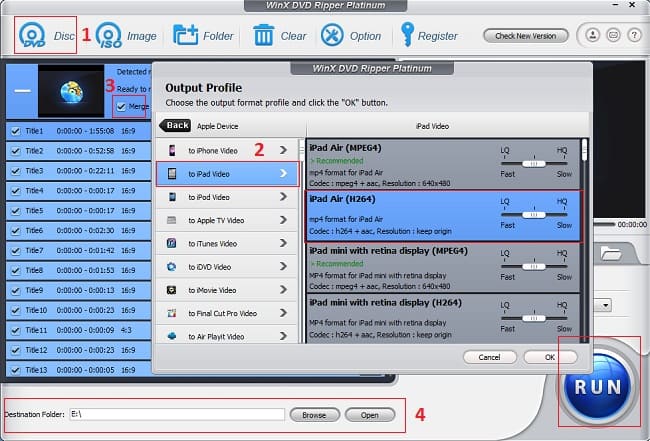Viewport: 650px width, 441px height.
Task: Uncheck Title4 checkbox
Action: pyautogui.click(x=16, y=191)
